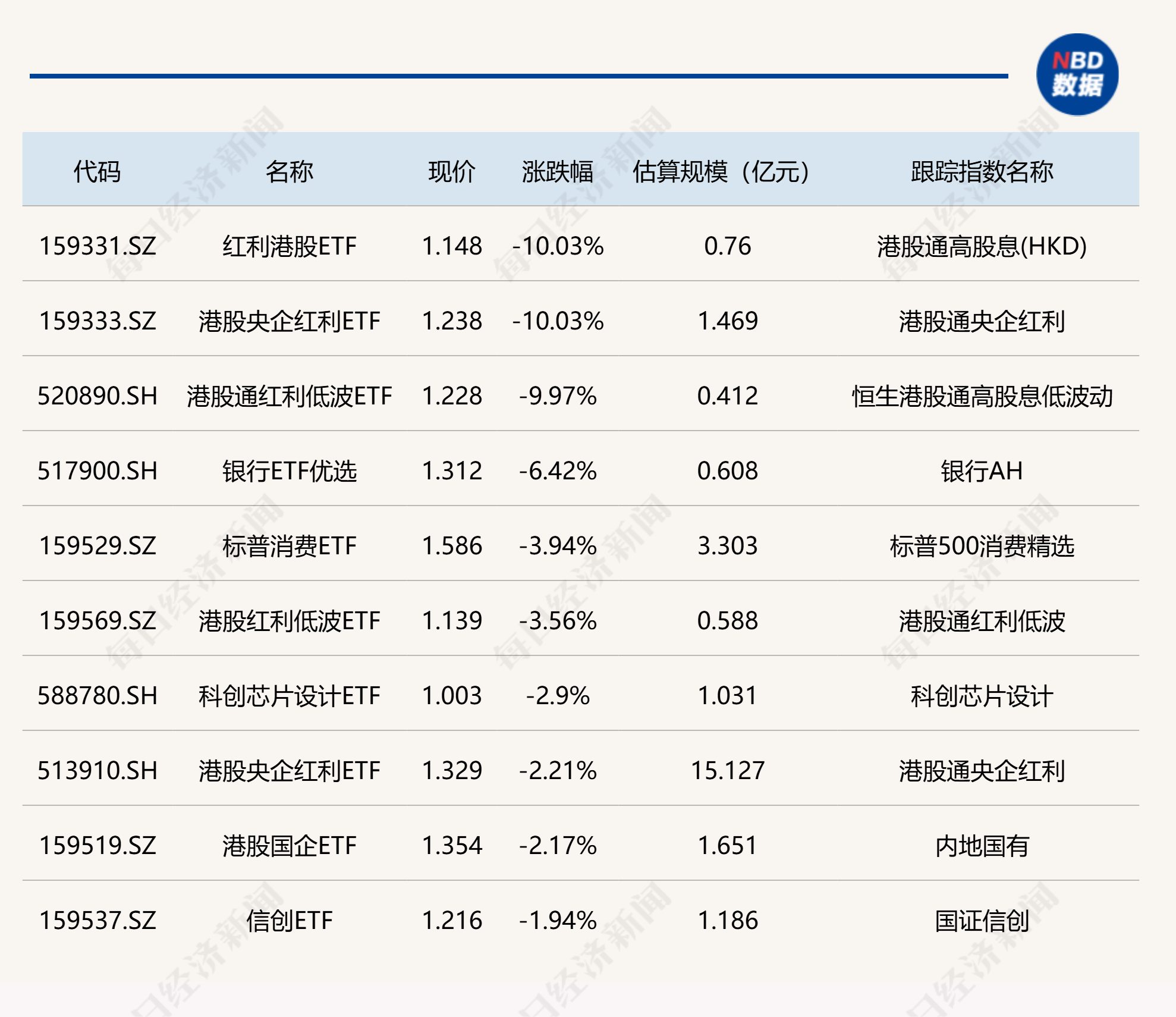Click scale value 0.608

point(728,471)
